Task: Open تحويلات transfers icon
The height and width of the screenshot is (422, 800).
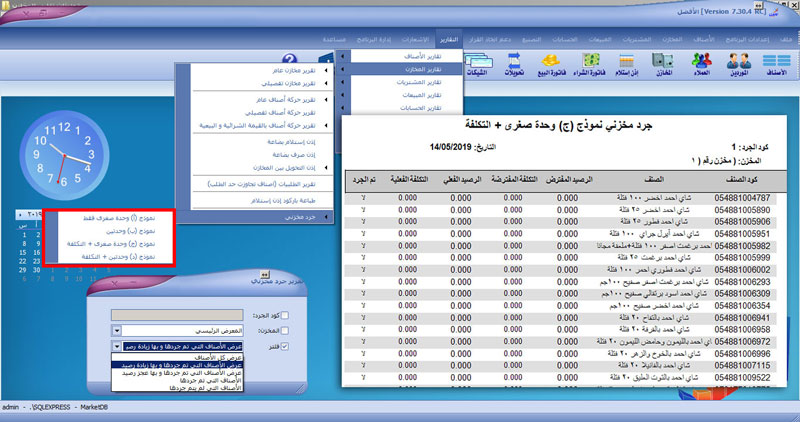Action: tap(514, 65)
